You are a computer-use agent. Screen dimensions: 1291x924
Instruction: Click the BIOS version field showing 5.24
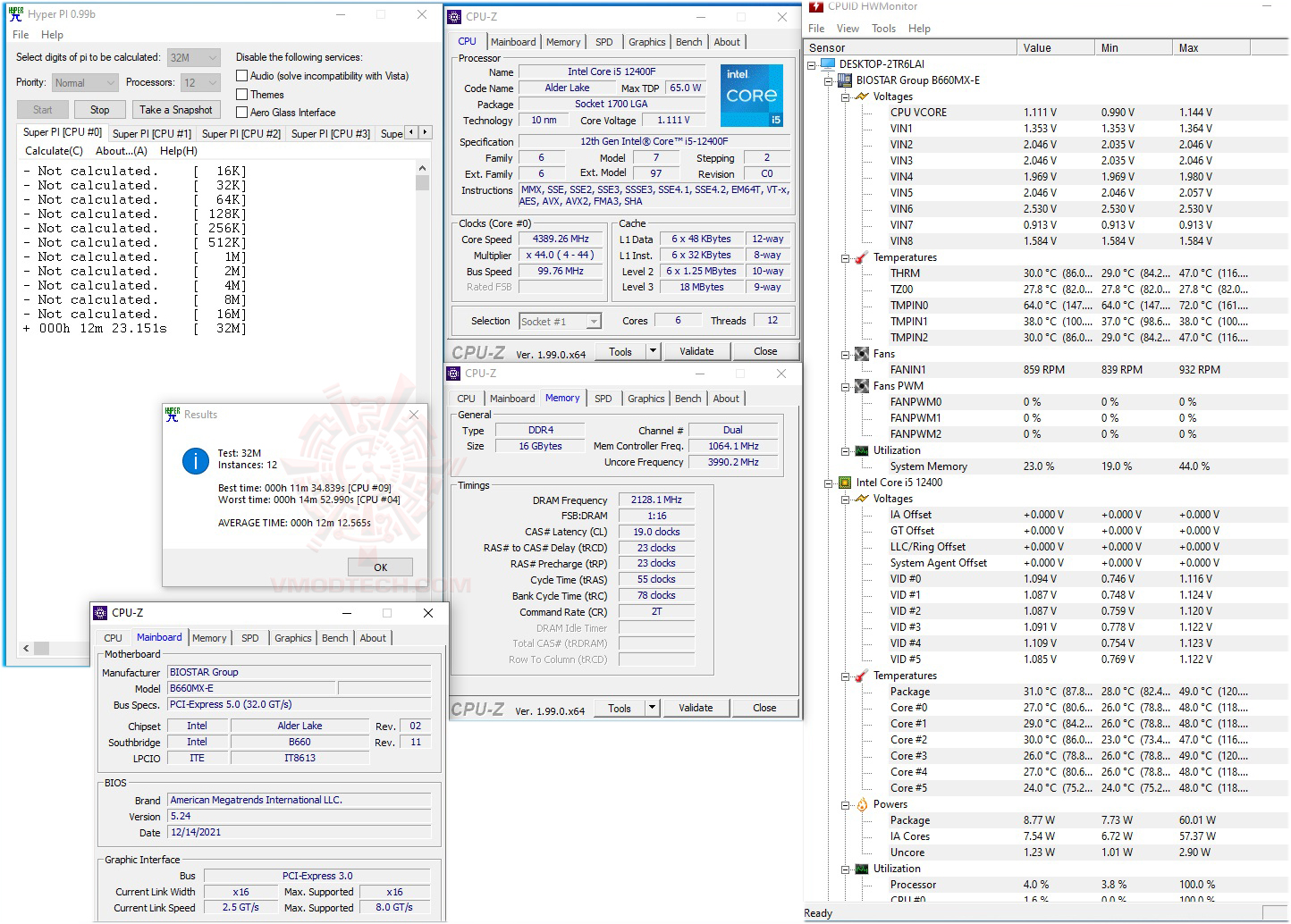300,816
